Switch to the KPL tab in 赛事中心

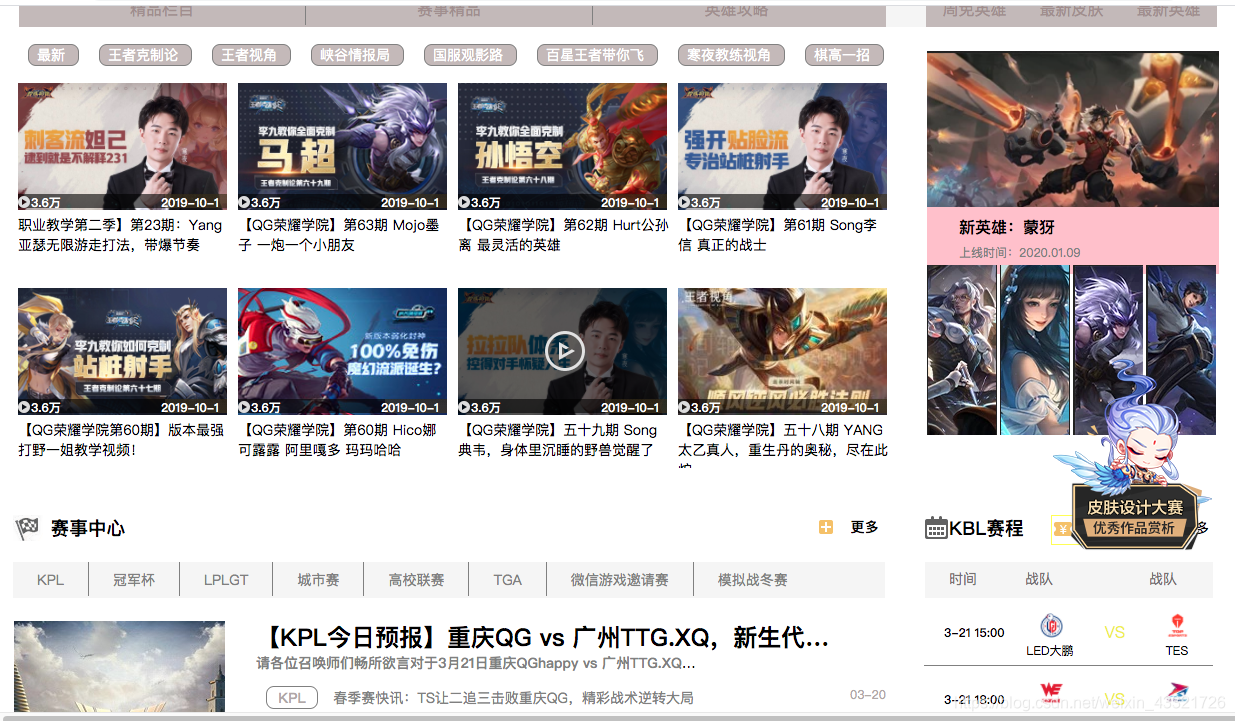[50, 579]
